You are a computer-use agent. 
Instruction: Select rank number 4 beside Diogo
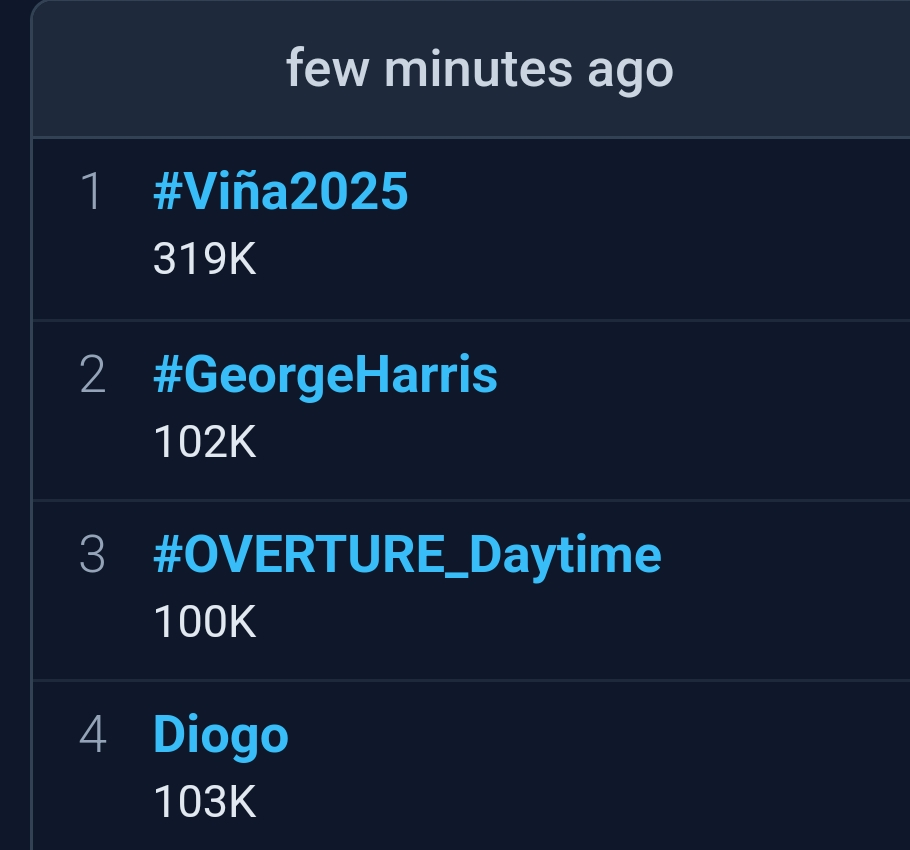tap(93, 735)
